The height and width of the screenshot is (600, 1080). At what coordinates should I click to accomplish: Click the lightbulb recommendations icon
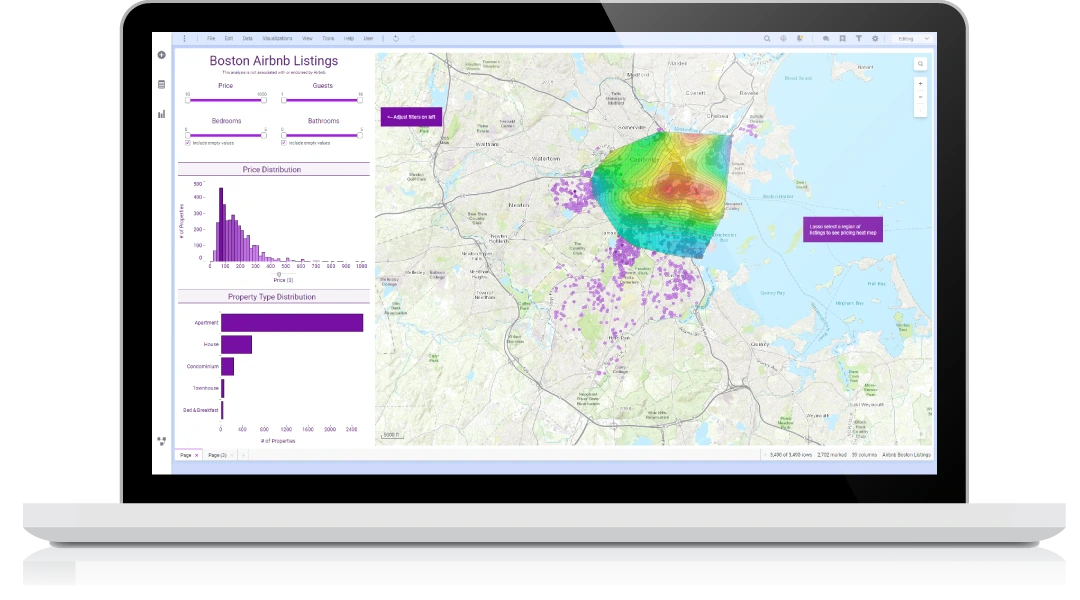783,39
